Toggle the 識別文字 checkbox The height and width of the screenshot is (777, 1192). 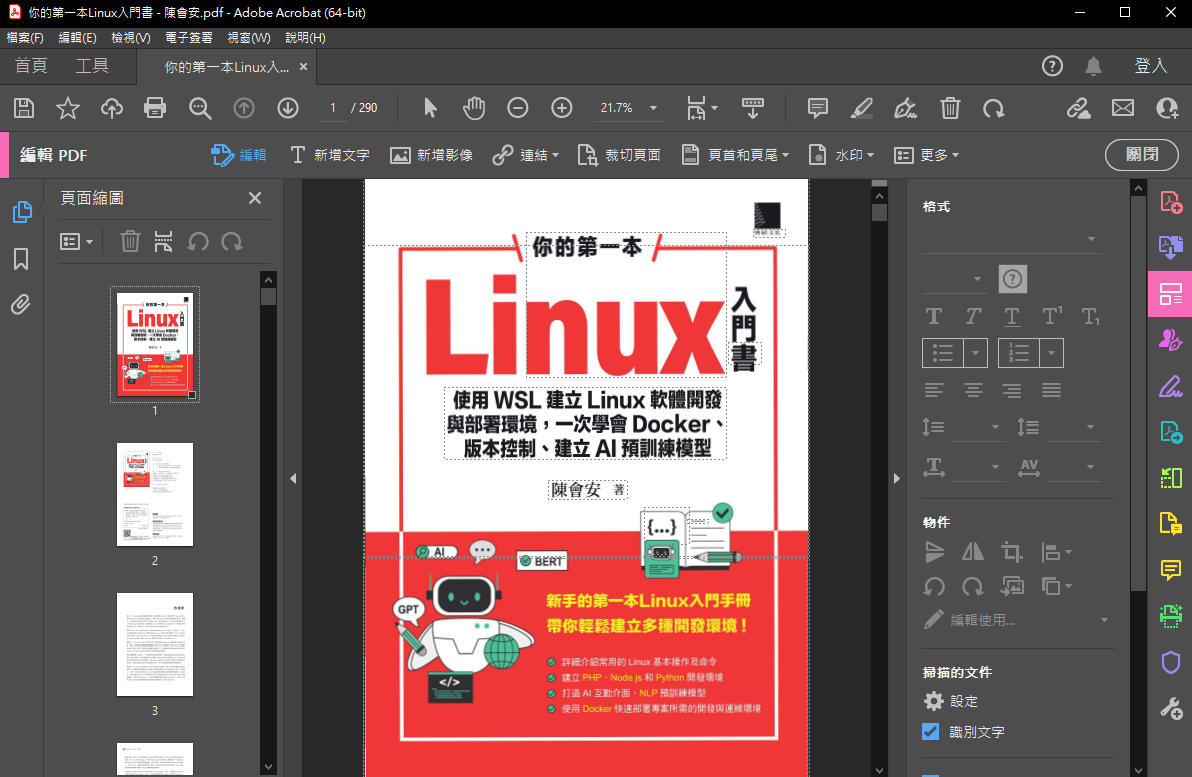click(931, 732)
